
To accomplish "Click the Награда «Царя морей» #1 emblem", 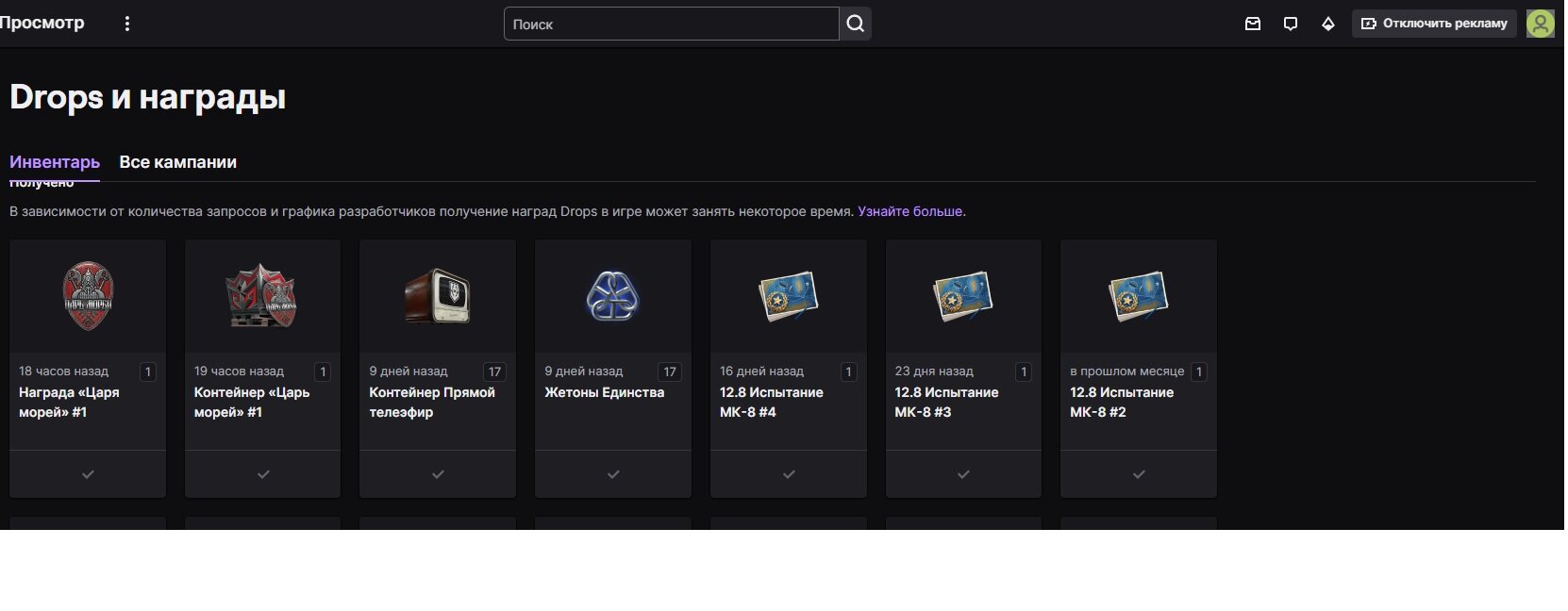I will (88, 296).
